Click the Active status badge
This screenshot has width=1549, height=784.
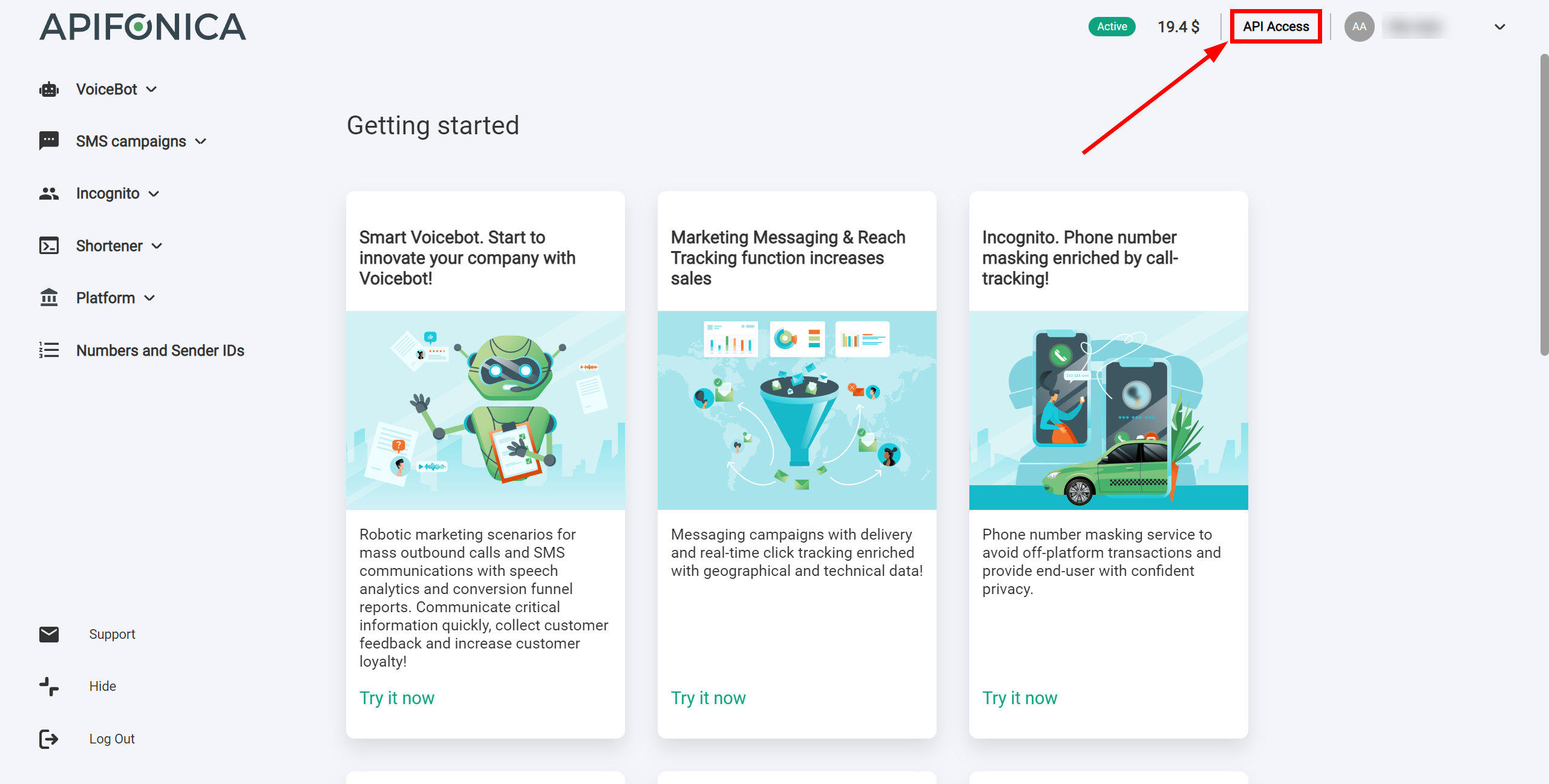[1112, 27]
